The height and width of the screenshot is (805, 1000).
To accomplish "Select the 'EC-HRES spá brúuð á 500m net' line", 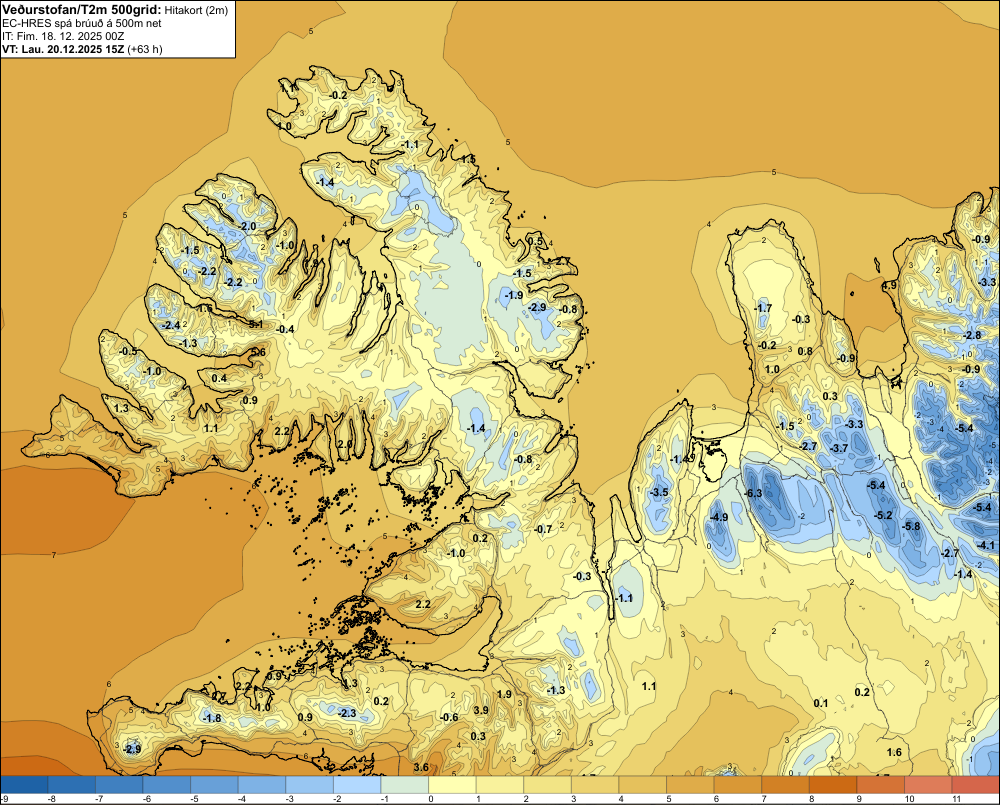I will (x=82, y=24).
